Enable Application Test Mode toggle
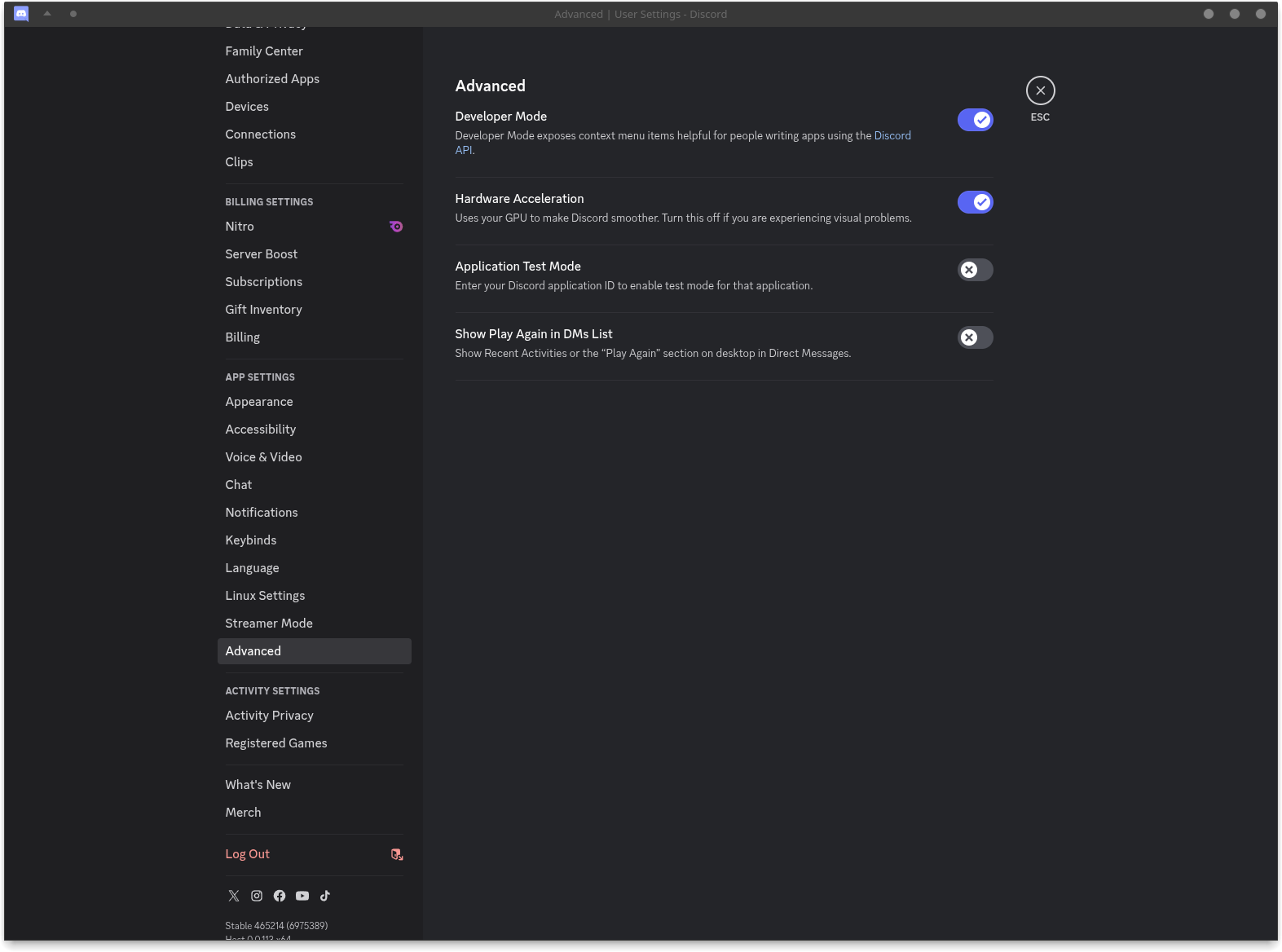Viewport: 1282px width, 952px height. click(x=975, y=270)
